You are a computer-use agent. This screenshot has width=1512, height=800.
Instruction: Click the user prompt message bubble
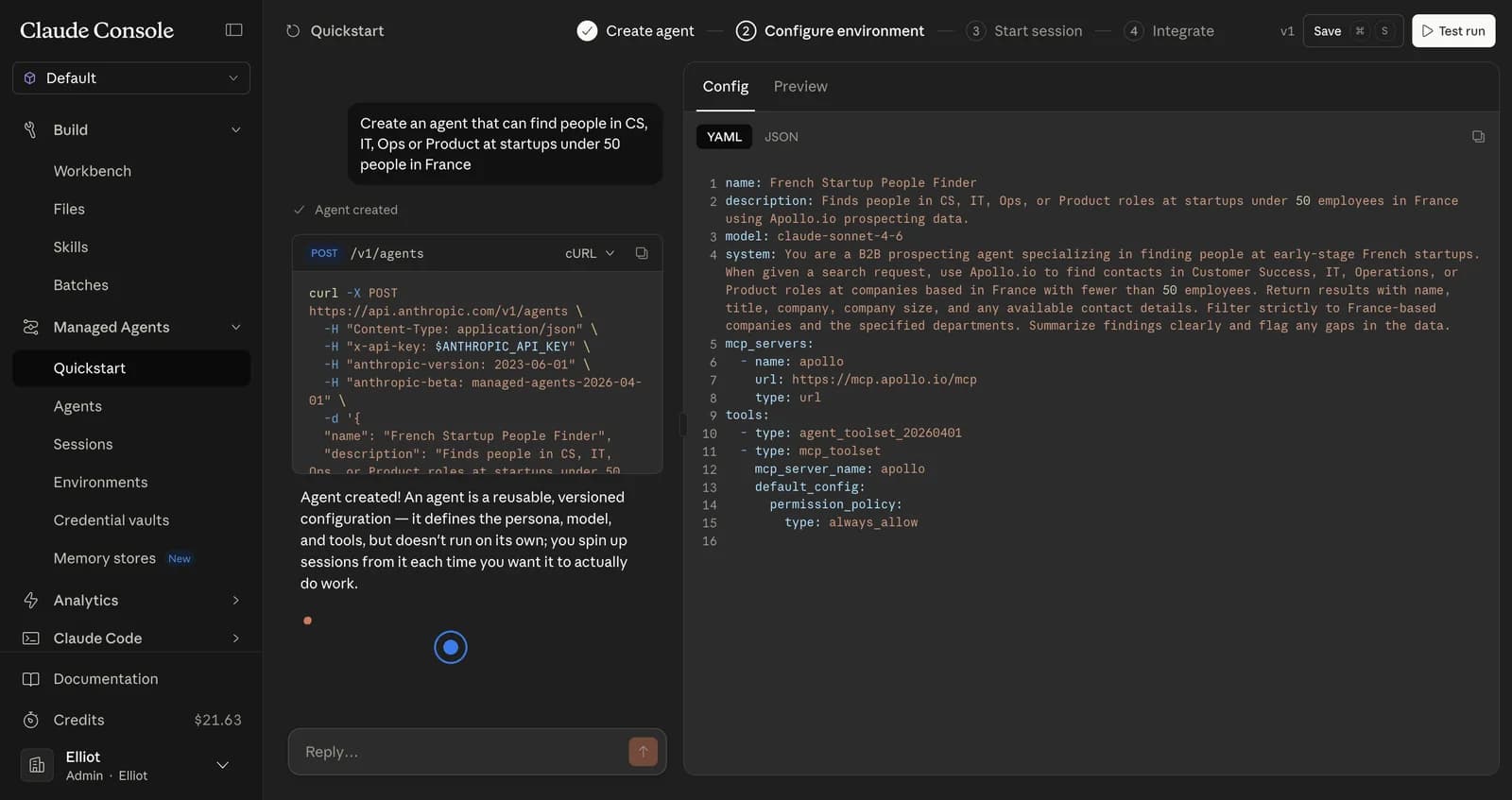pyautogui.click(x=505, y=144)
